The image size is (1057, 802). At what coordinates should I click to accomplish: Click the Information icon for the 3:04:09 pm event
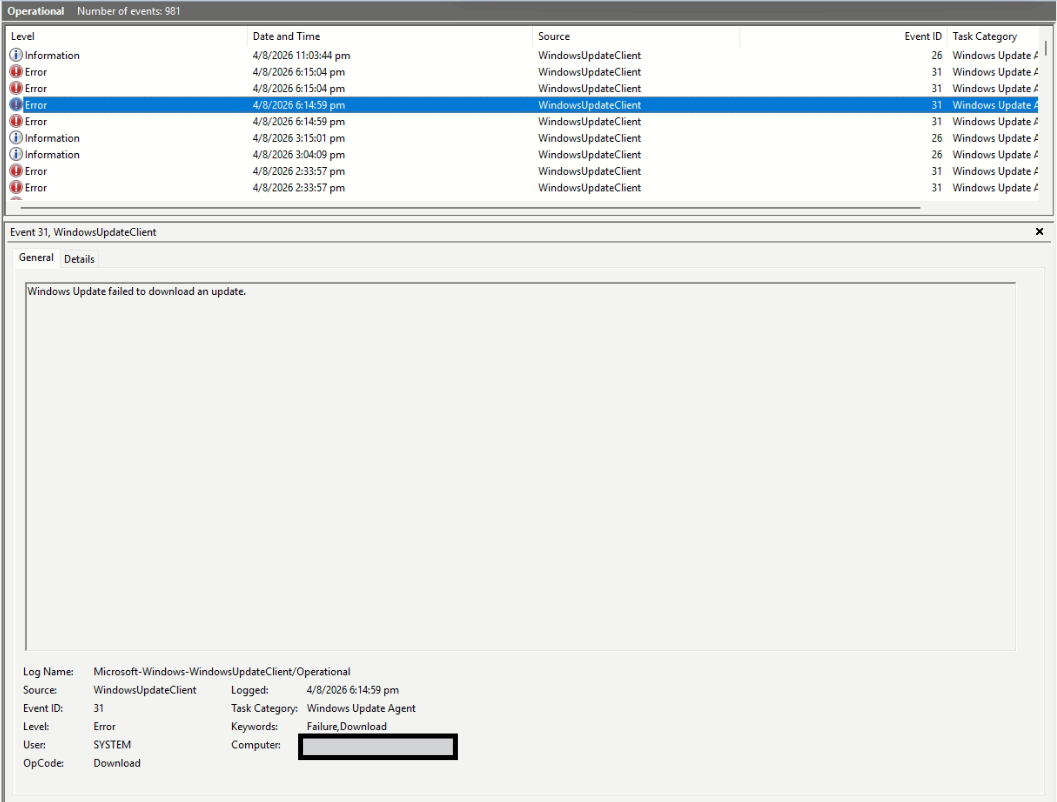click(16, 154)
